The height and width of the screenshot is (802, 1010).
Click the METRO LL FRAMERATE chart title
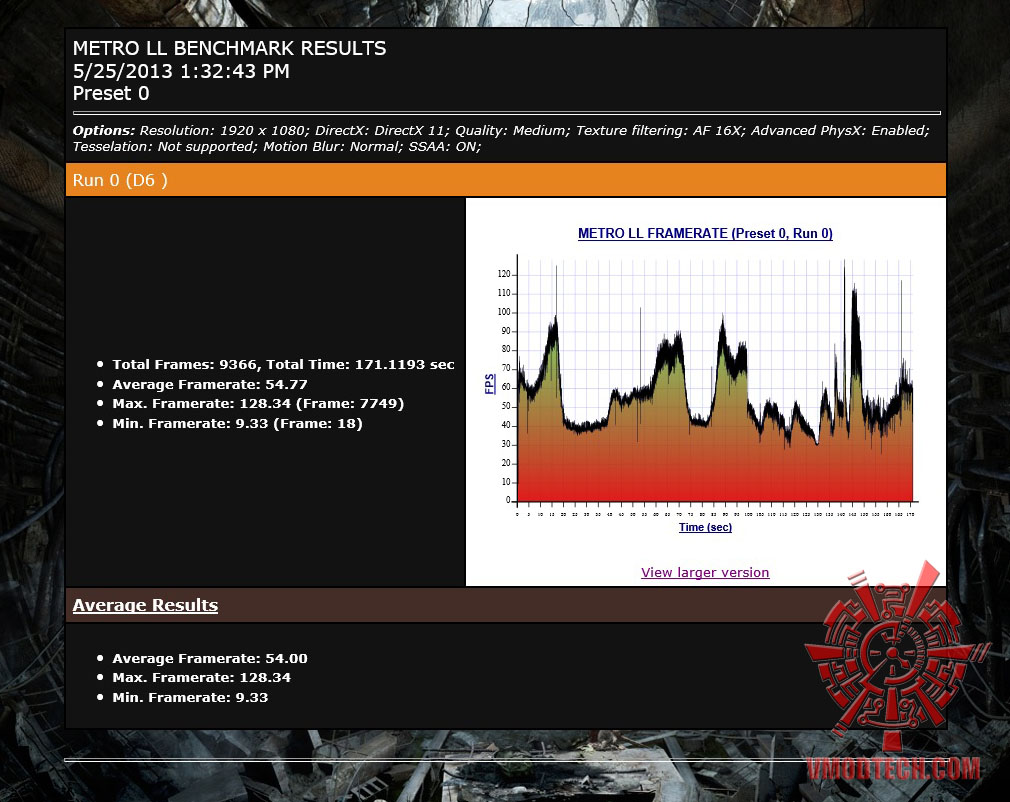pos(705,233)
